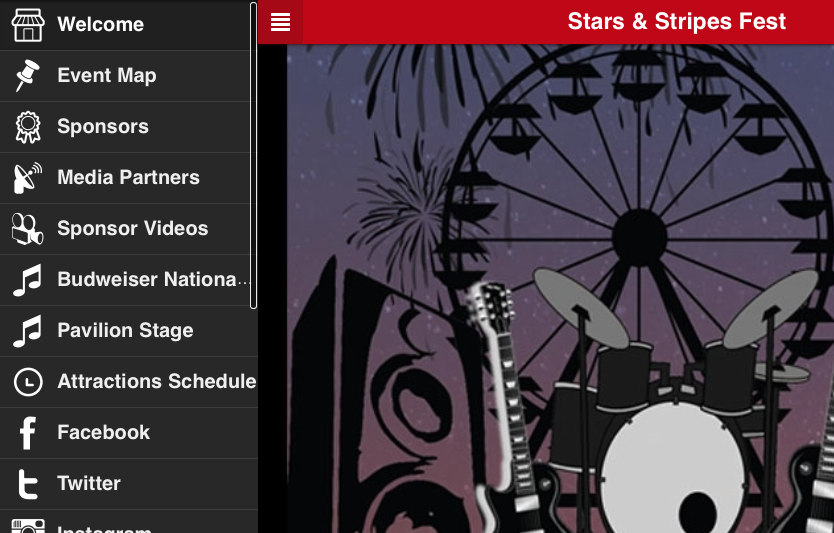The width and height of the screenshot is (834, 533).
Task: Click the side menu scrollbar handle
Action: (254, 155)
